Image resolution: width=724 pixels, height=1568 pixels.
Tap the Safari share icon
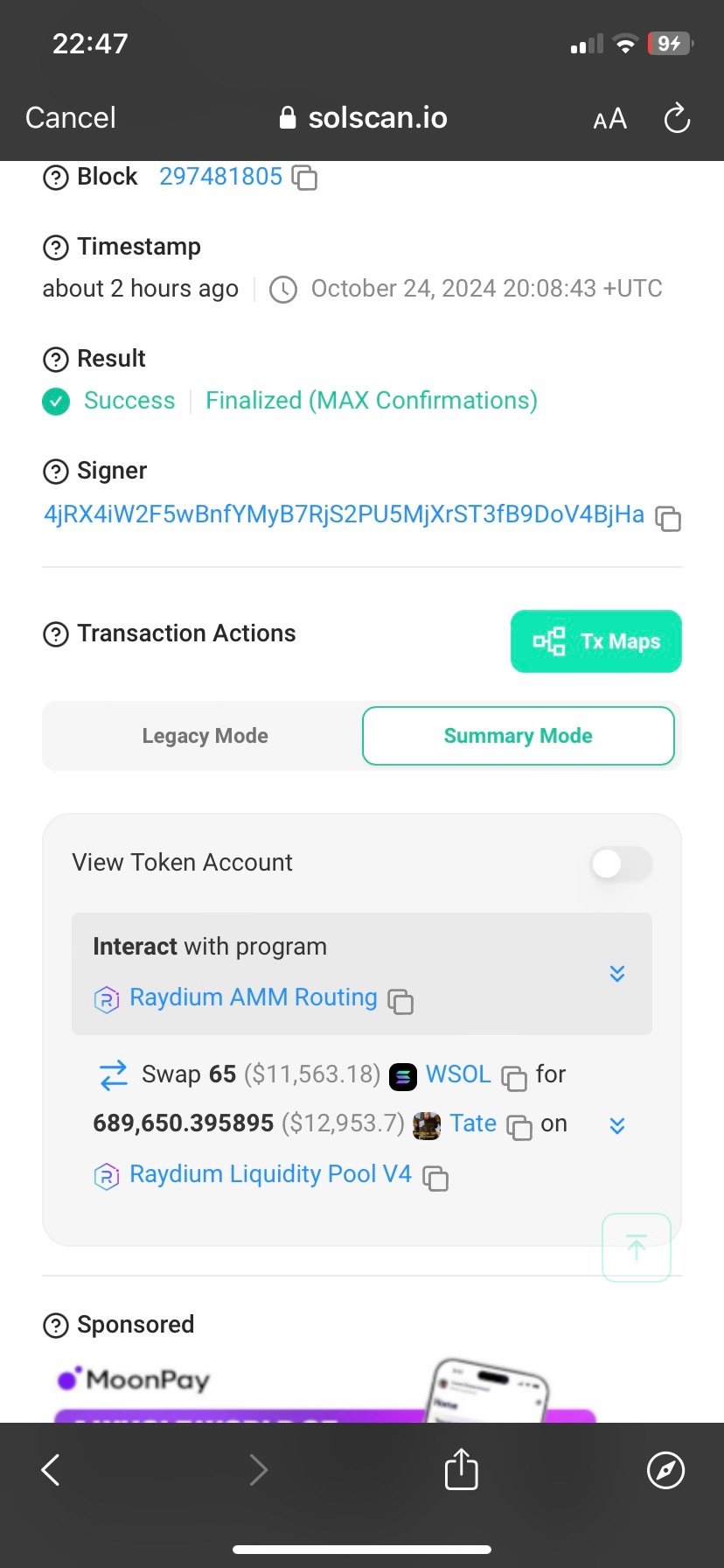click(461, 1469)
